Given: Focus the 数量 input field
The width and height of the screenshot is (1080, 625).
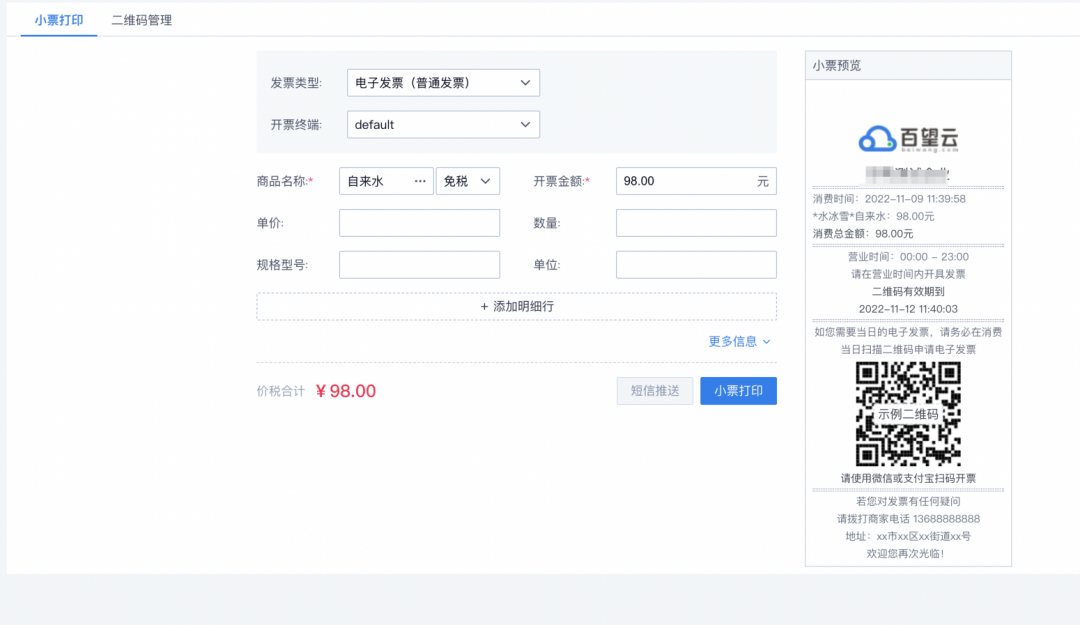Looking at the screenshot, I should tap(696, 223).
